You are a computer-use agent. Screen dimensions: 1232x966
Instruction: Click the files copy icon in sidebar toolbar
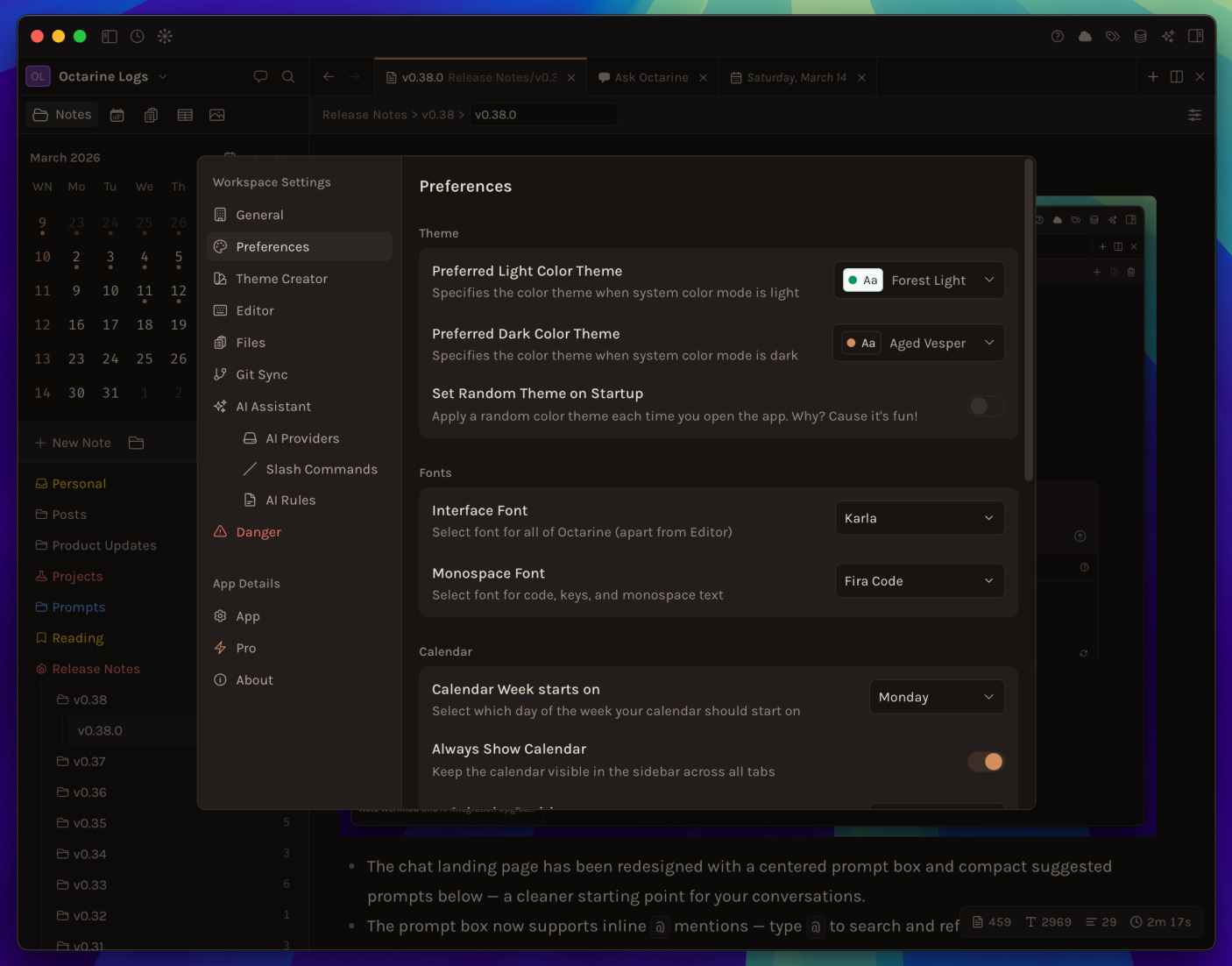click(x=151, y=115)
